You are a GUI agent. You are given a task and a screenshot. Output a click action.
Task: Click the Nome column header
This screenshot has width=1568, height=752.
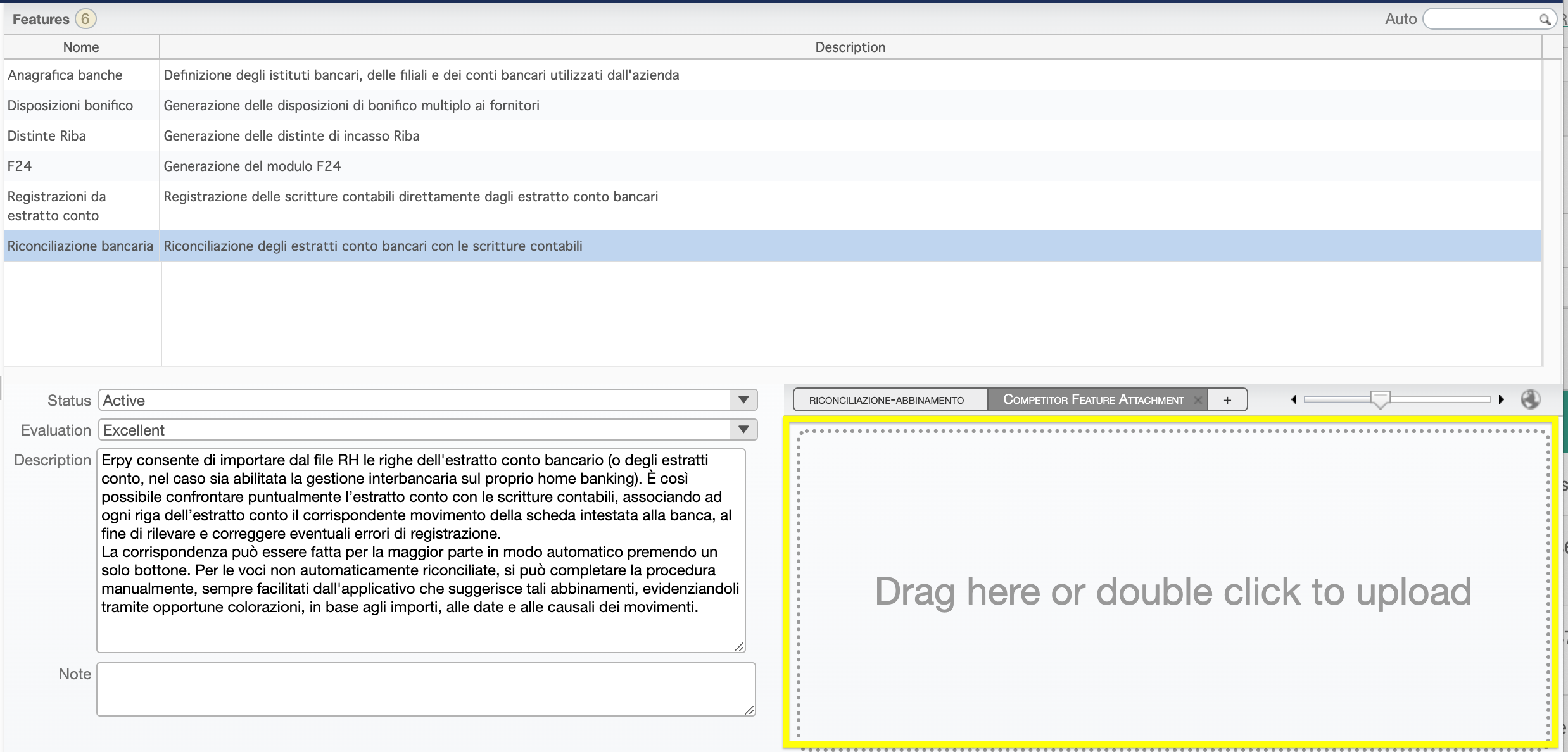click(x=81, y=47)
